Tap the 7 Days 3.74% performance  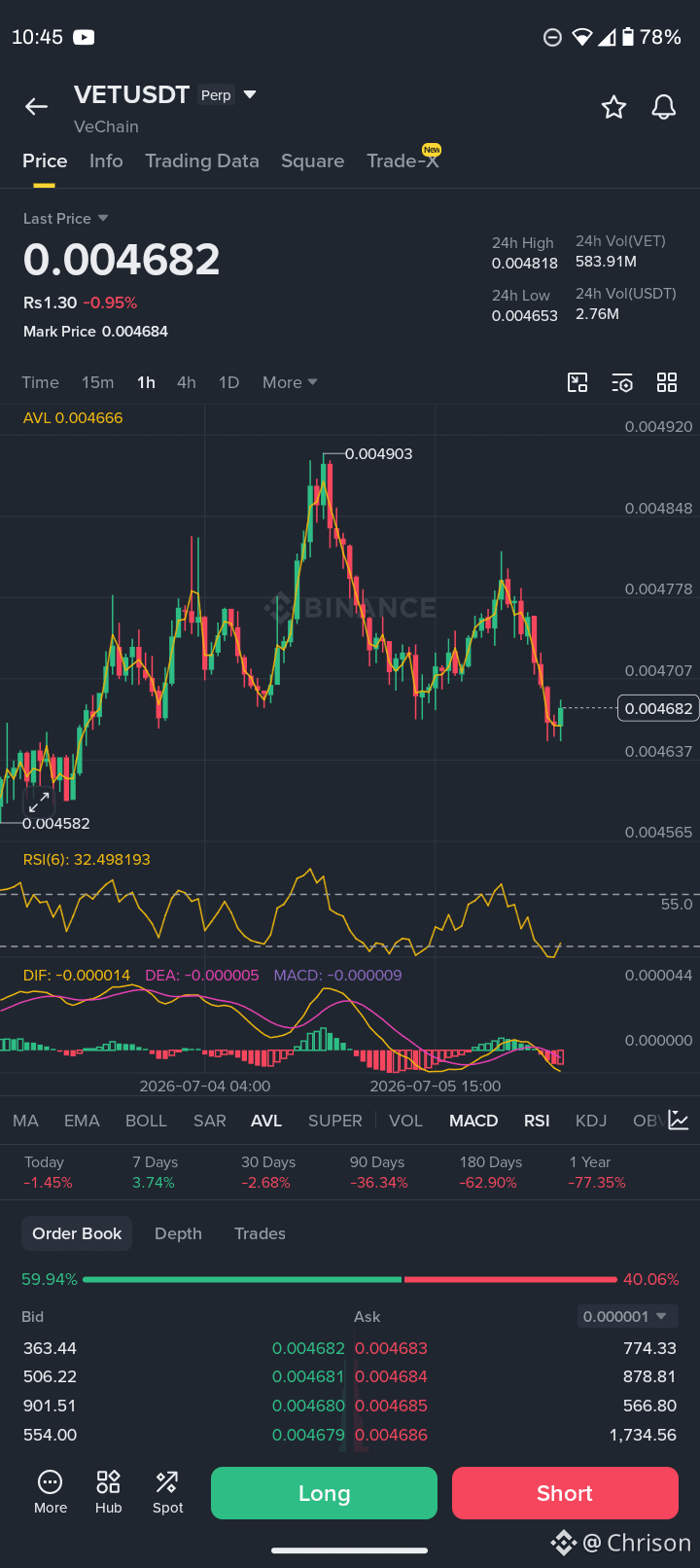[156, 1172]
